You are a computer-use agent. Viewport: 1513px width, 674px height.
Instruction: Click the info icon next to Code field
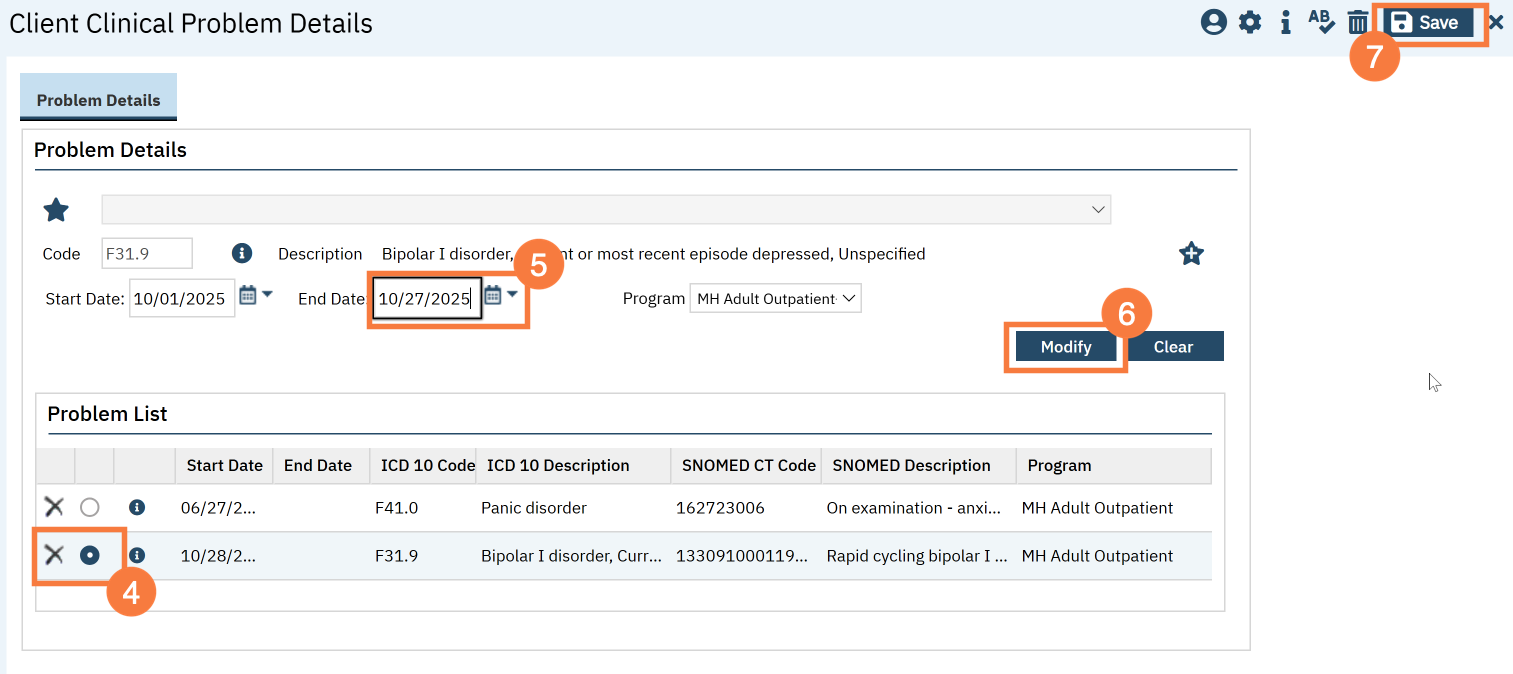tap(241, 253)
